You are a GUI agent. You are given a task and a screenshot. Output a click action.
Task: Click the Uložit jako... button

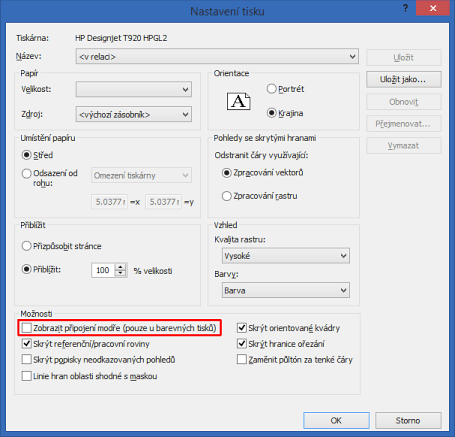(x=404, y=79)
